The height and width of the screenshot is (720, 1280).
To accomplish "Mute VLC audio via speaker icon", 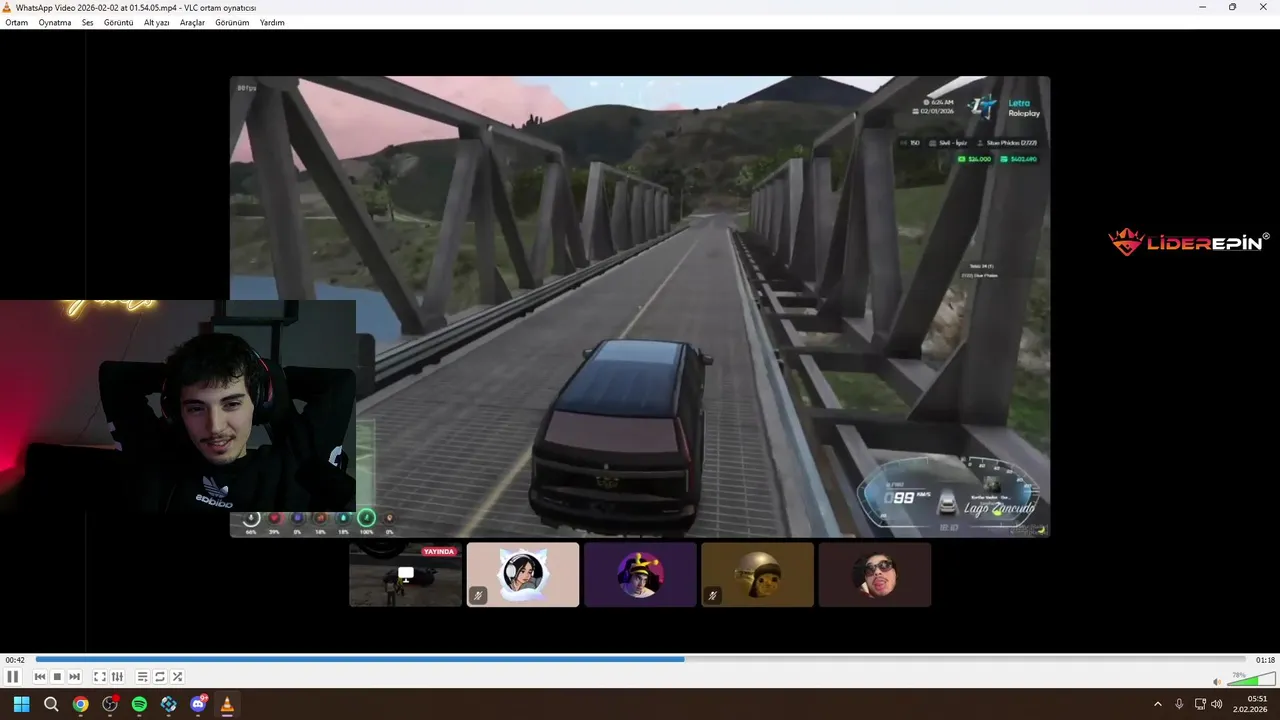I will [1217, 682].
